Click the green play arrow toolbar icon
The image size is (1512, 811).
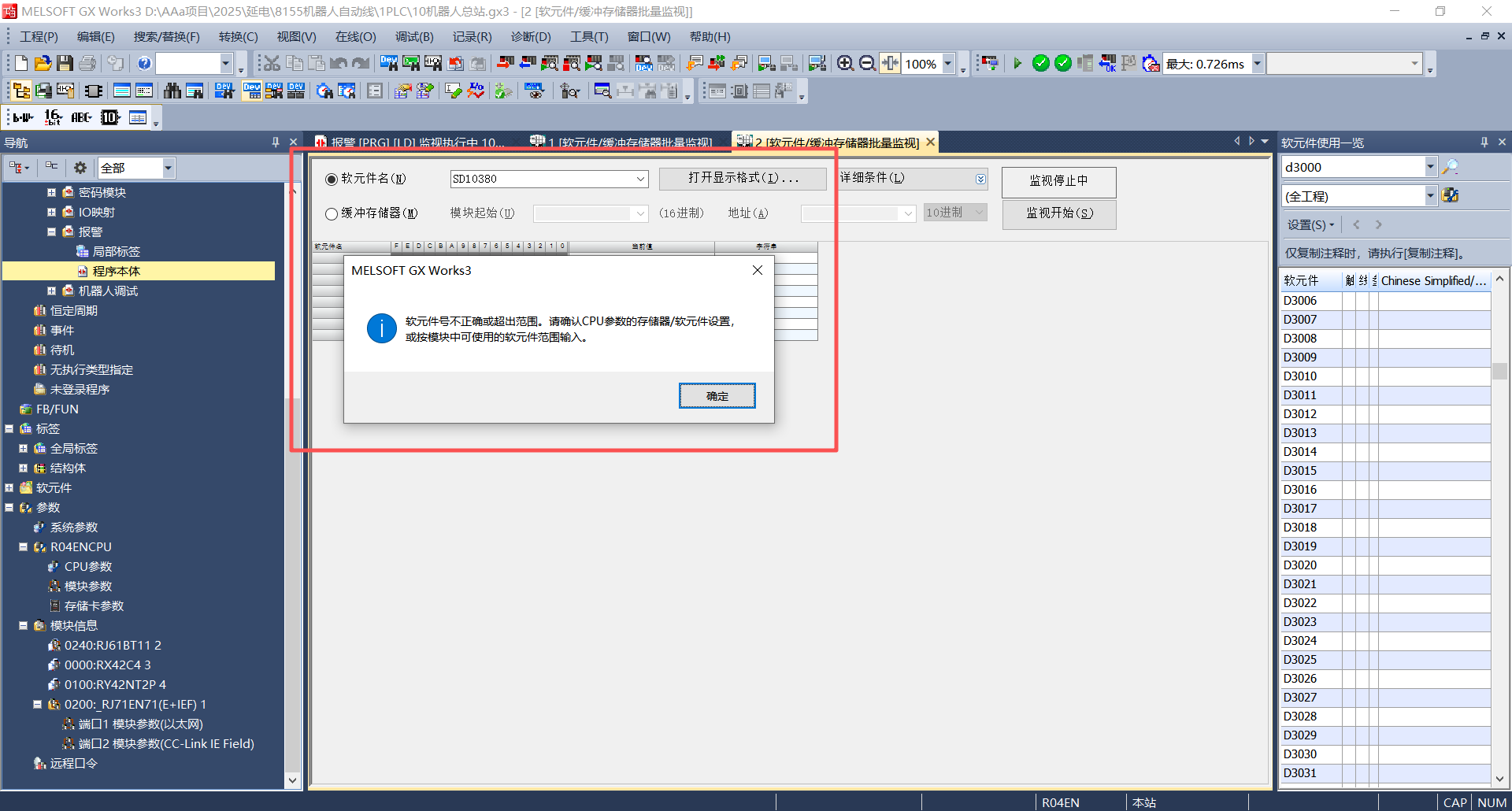click(1017, 64)
